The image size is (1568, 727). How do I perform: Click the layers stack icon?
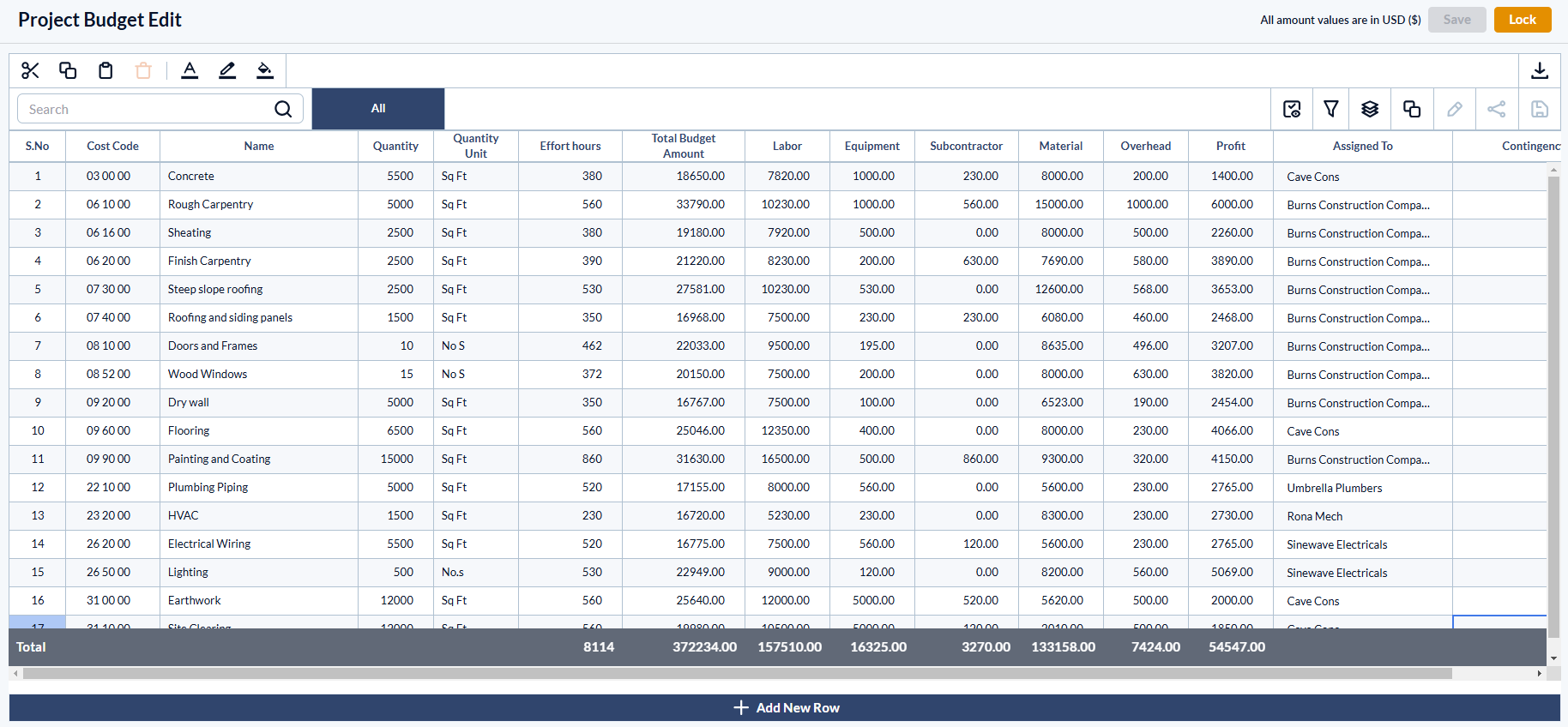point(1370,109)
